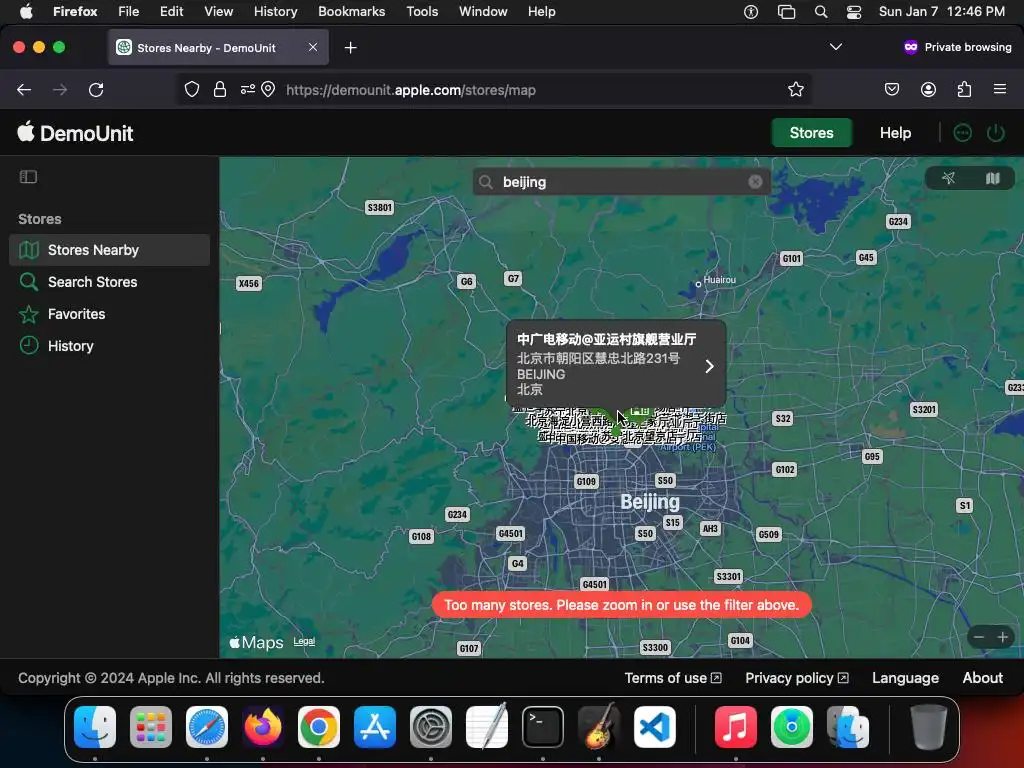Image resolution: width=1024 pixels, height=768 pixels.
Task: Open the extensions puzzle icon
Action: (964, 89)
